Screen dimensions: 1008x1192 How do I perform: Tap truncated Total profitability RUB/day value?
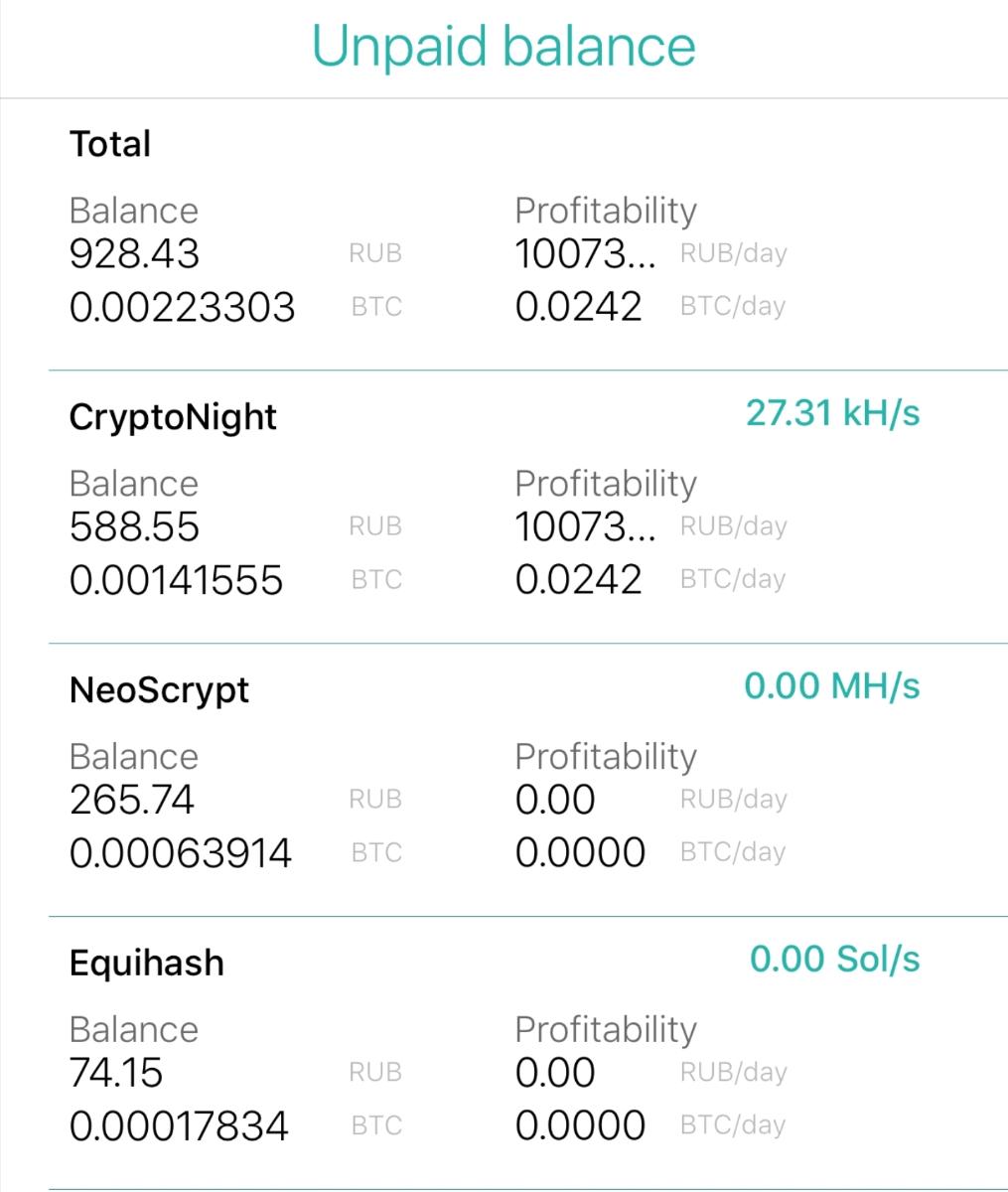pos(585,254)
